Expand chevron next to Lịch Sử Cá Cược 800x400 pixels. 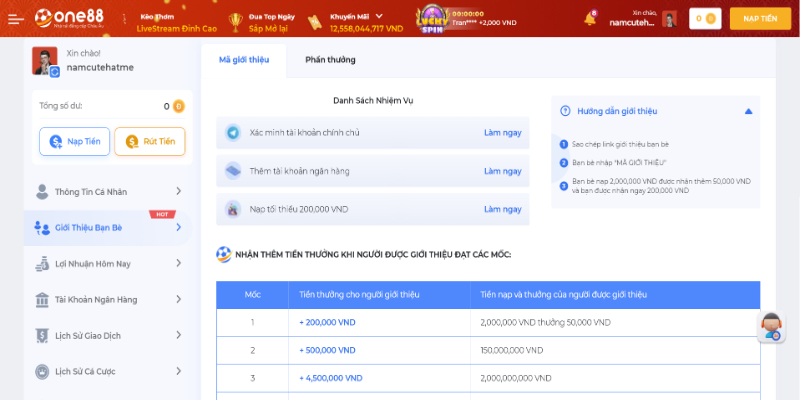click(x=179, y=371)
